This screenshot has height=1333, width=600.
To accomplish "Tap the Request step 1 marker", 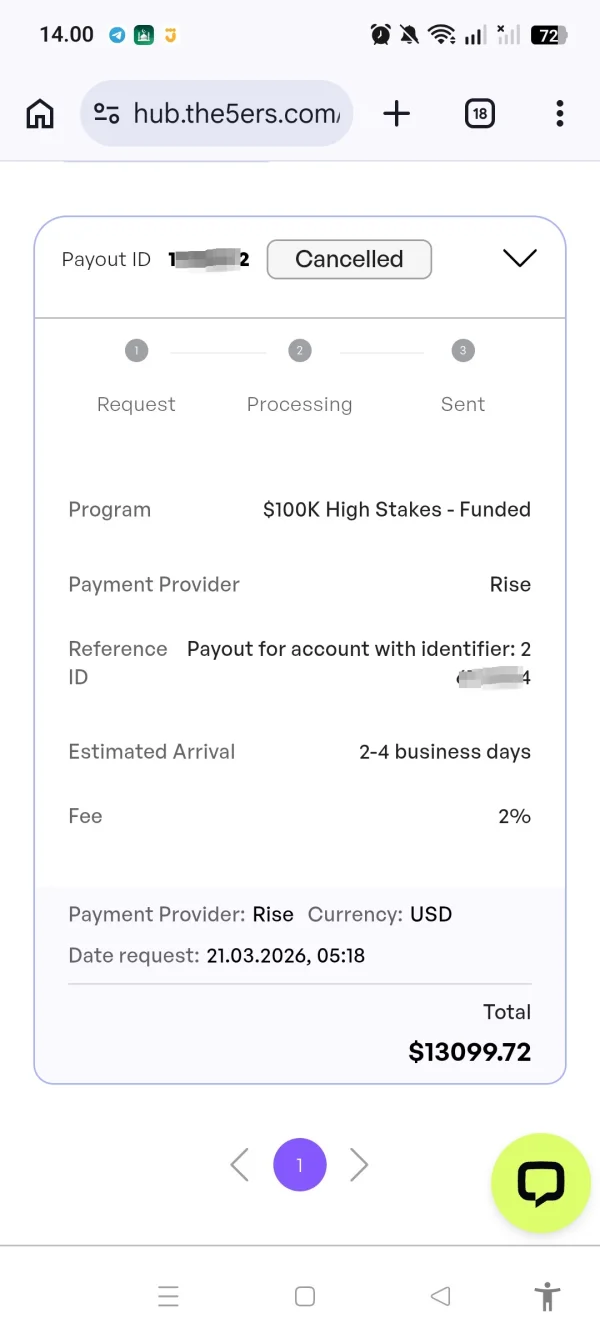I will [136, 351].
